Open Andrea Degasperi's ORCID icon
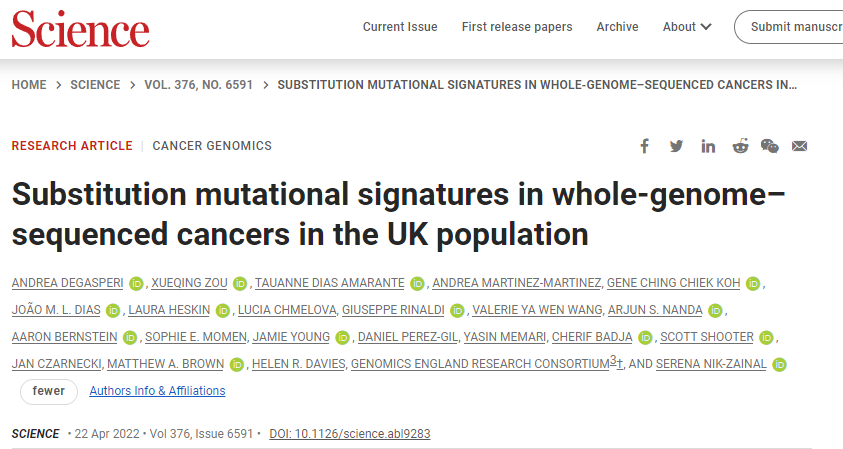The image size is (843, 449). (136, 284)
